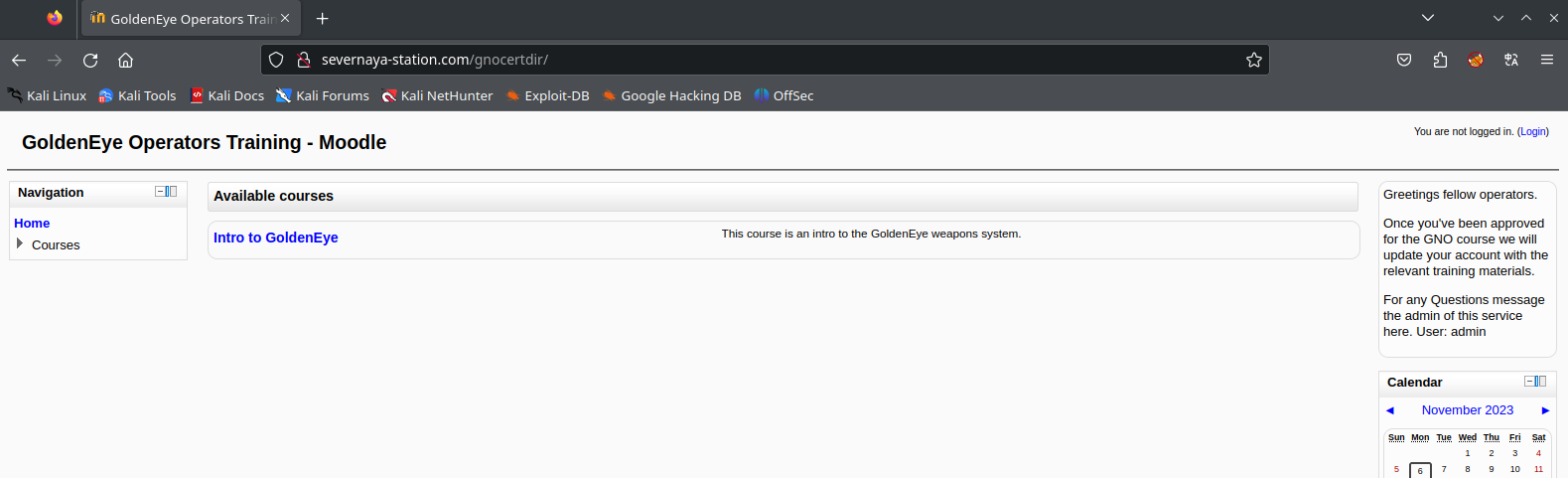Hide the Calendar block
Image resolution: width=1568 pixels, height=478 pixels.
[x=1529, y=382]
